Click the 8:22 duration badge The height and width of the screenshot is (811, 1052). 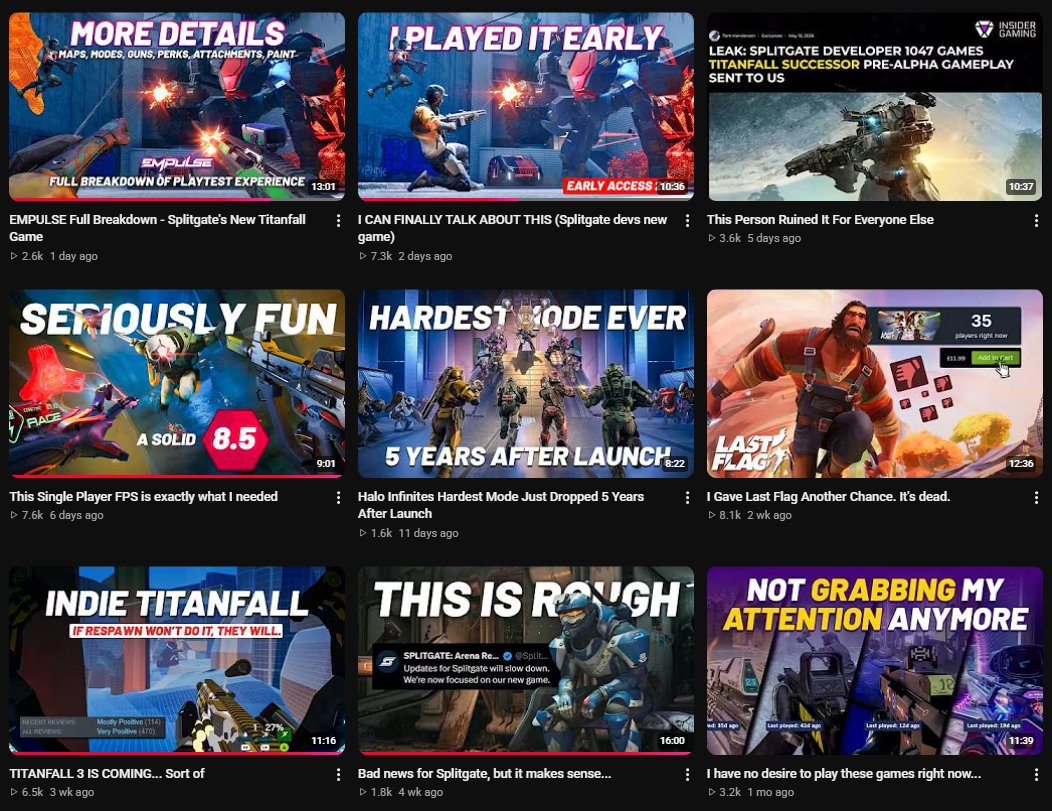[675, 464]
